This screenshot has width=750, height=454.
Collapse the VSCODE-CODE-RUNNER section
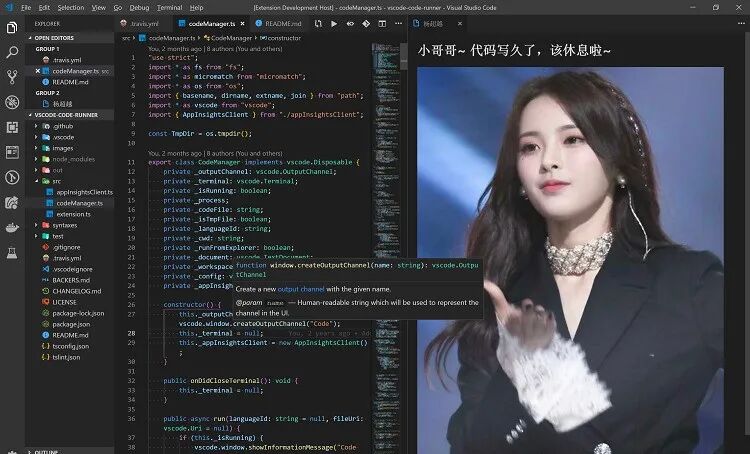point(30,115)
